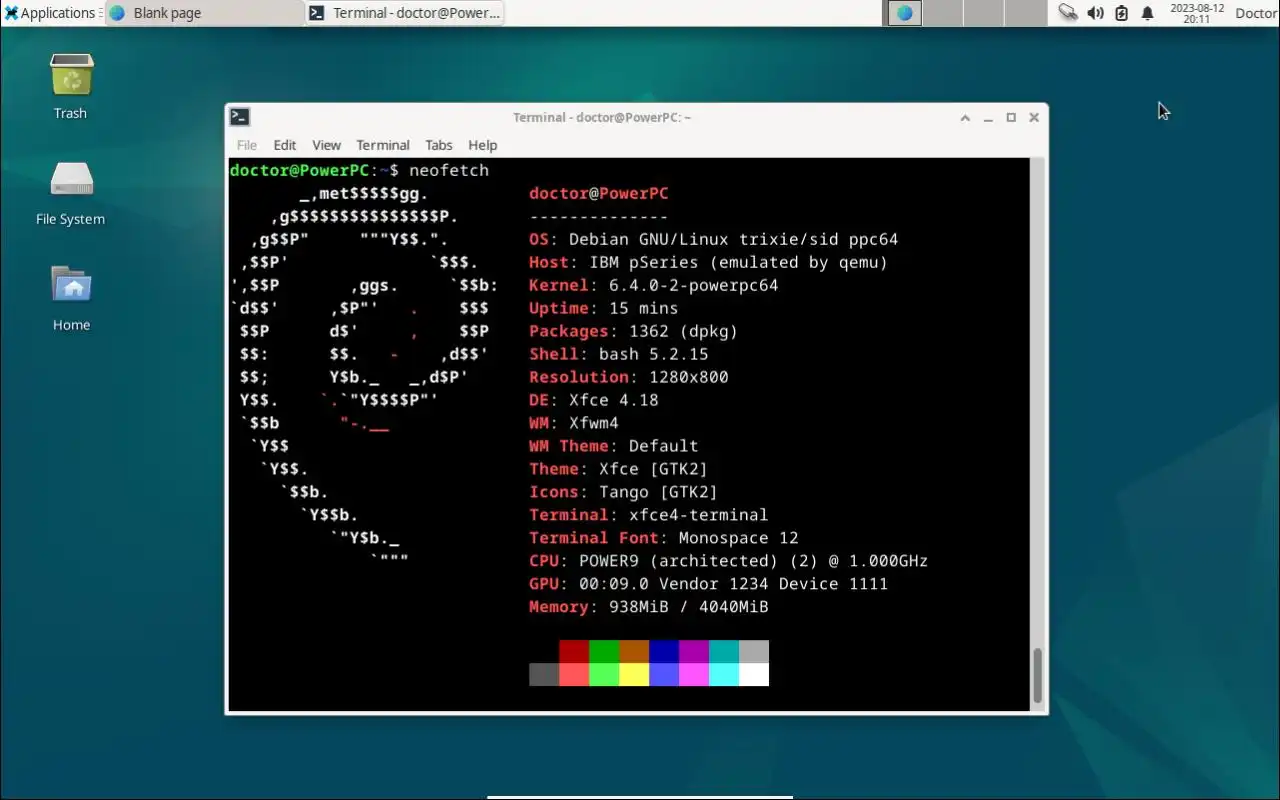
Task: Click the terminal window title 'Terminal - doctor@PowerPC: ~'
Action: (602, 117)
